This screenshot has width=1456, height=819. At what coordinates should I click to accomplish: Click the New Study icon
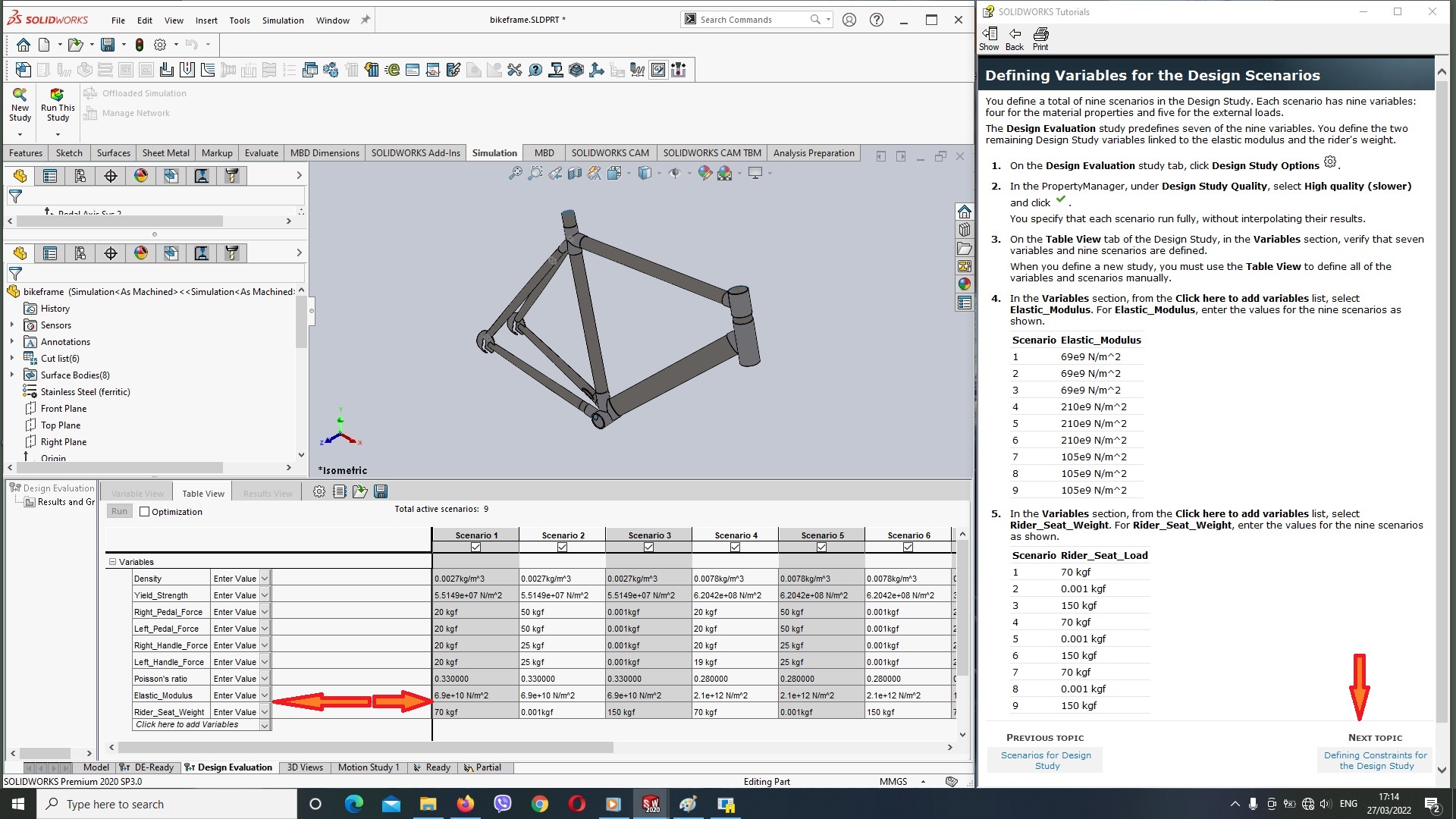[20, 104]
